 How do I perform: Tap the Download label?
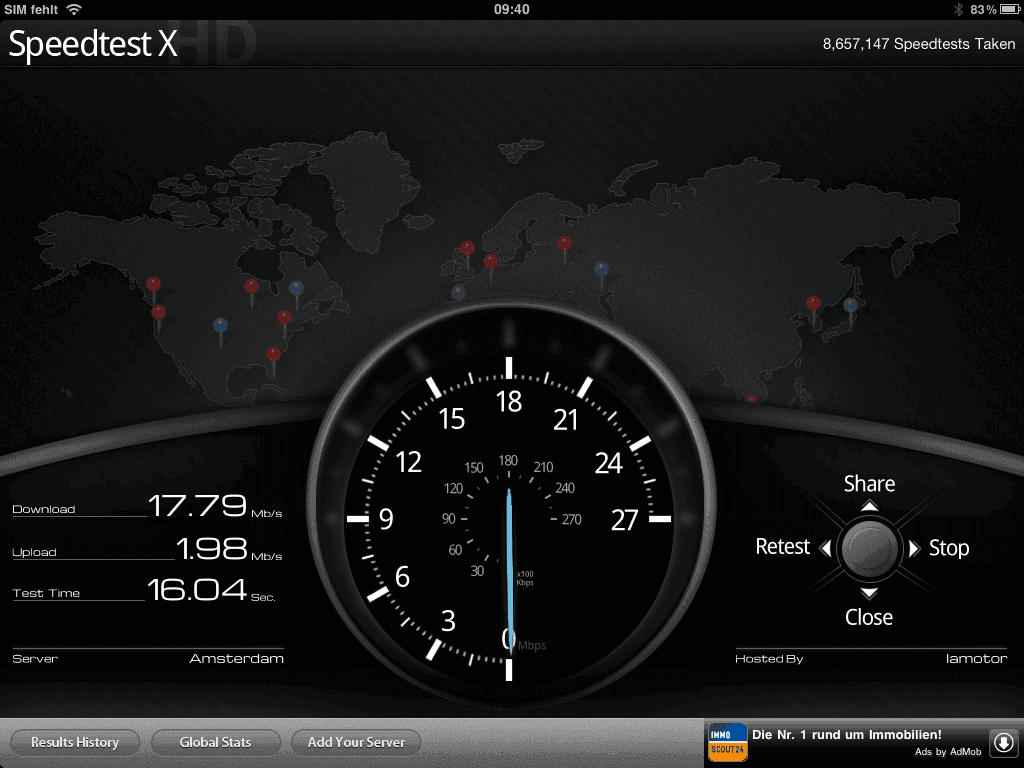tap(44, 509)
